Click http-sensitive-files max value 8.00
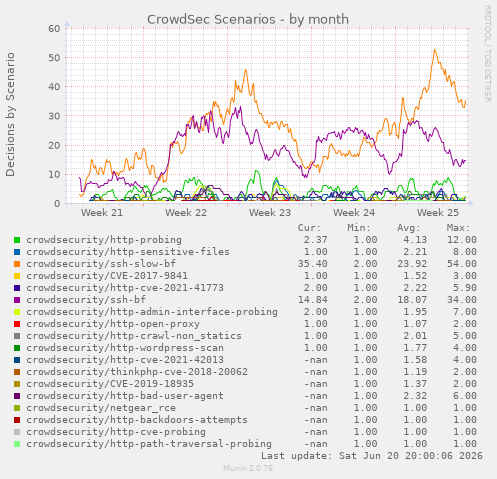This screenshot has width=497, height=479. point(465,252)
